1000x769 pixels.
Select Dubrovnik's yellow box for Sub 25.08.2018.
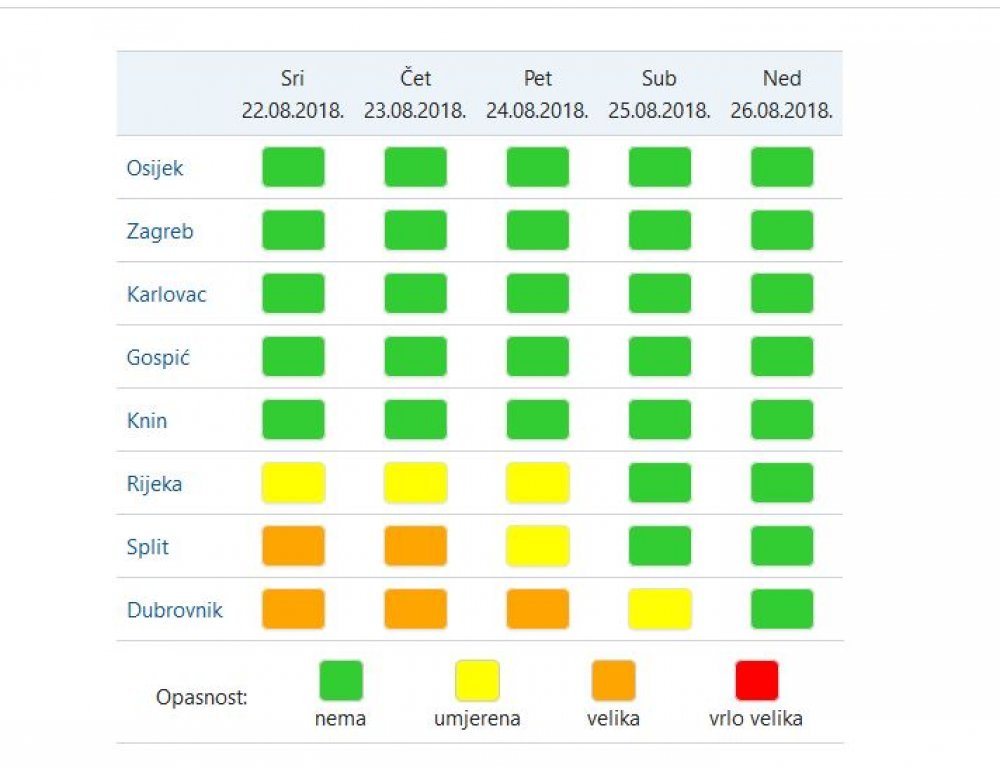[x=659, y=609]
